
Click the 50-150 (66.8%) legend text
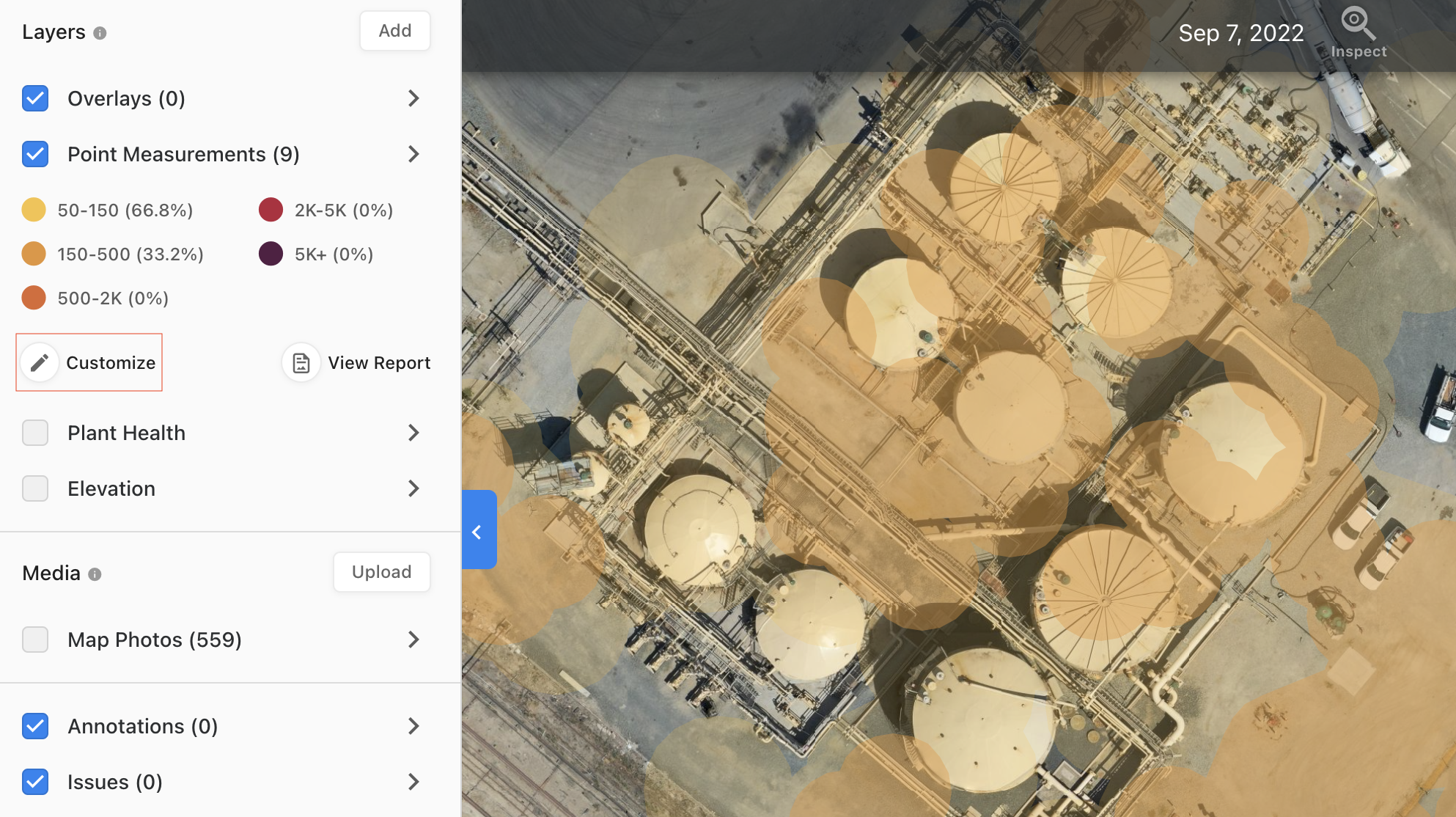tap(125, 210)
